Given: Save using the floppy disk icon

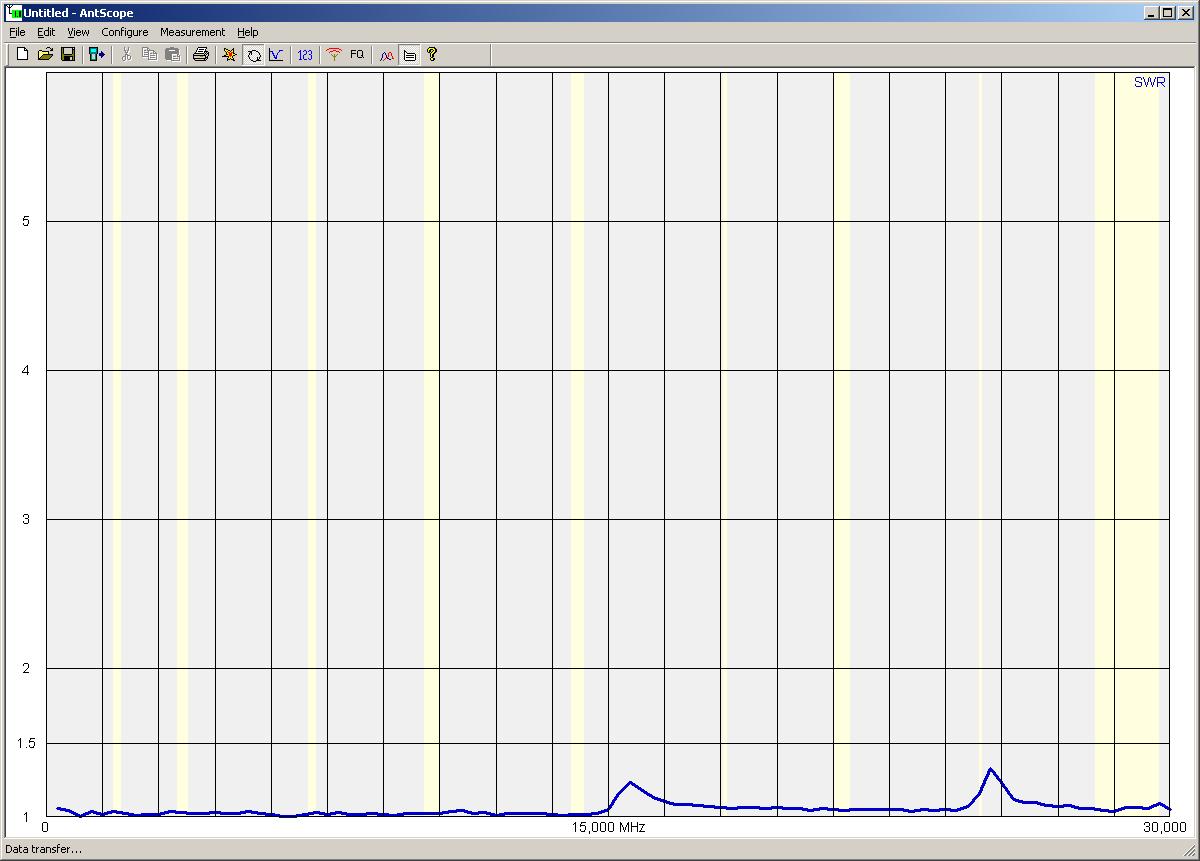Looking at the screenshot, I should pyautogui.click(x=68, y=54).
